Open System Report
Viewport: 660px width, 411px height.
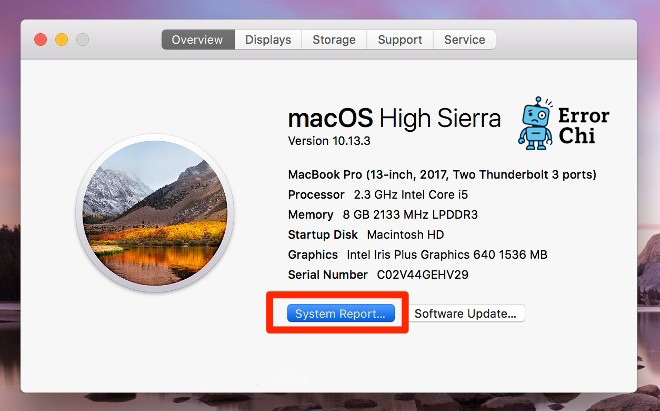tap(341, 314)
